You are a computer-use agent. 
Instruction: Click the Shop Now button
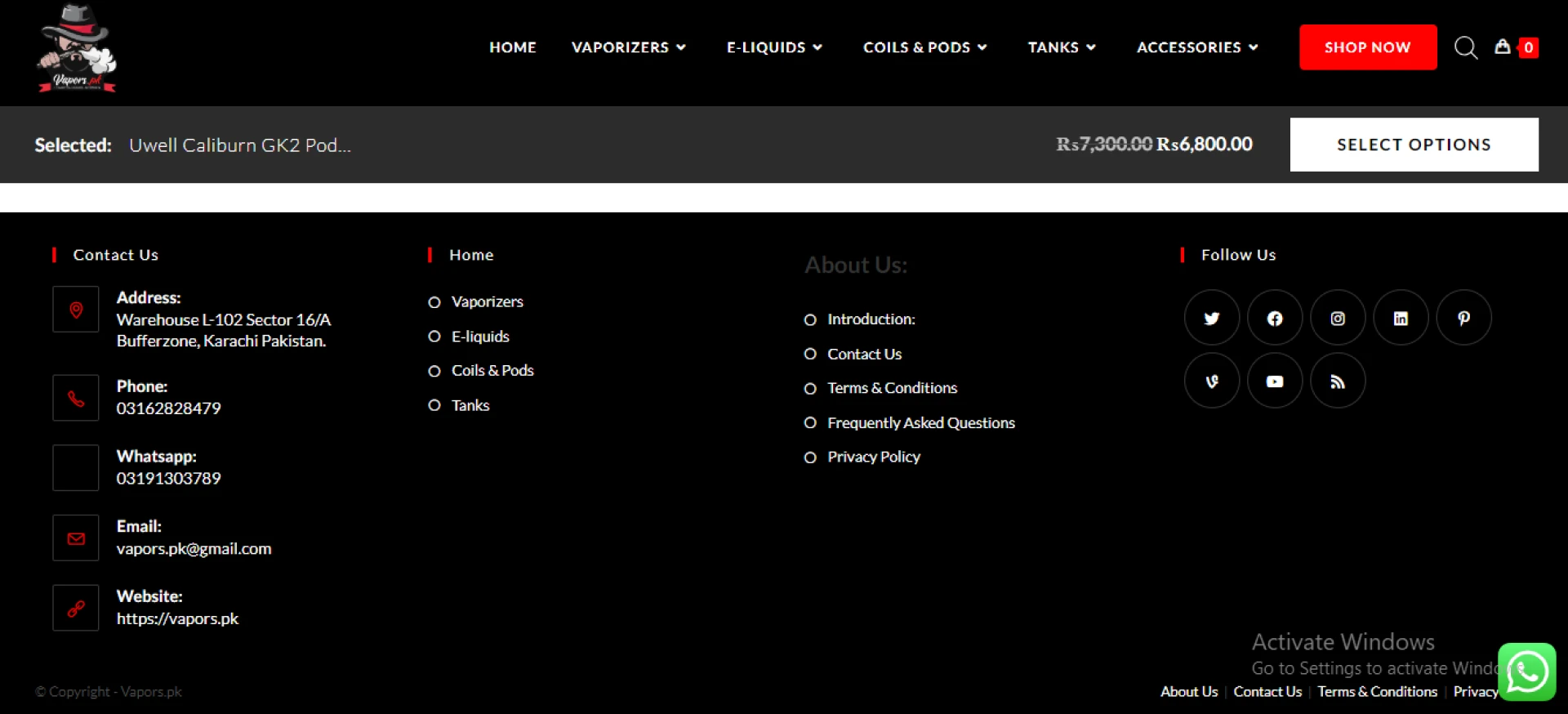(x=1368, y=47)
